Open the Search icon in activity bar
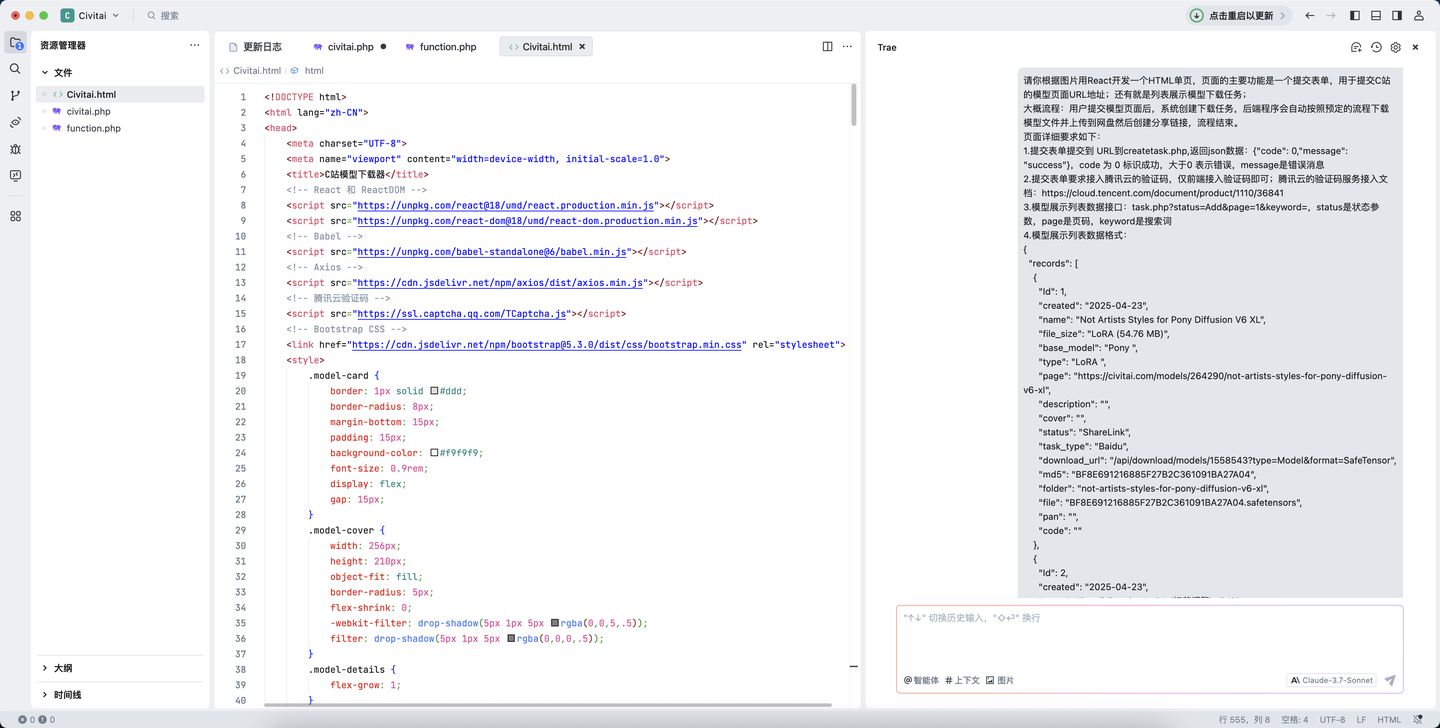 point(15,69)
